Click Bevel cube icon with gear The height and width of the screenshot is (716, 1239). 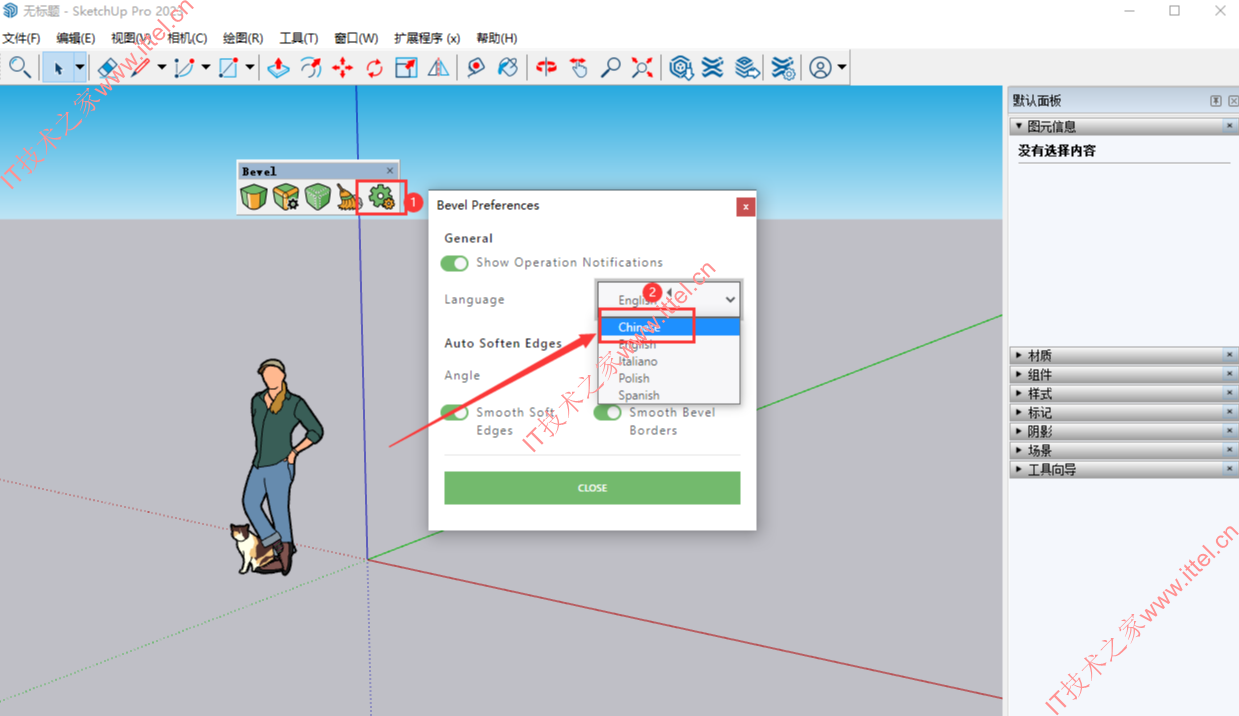pyautogui.click(x=286, y=197)
